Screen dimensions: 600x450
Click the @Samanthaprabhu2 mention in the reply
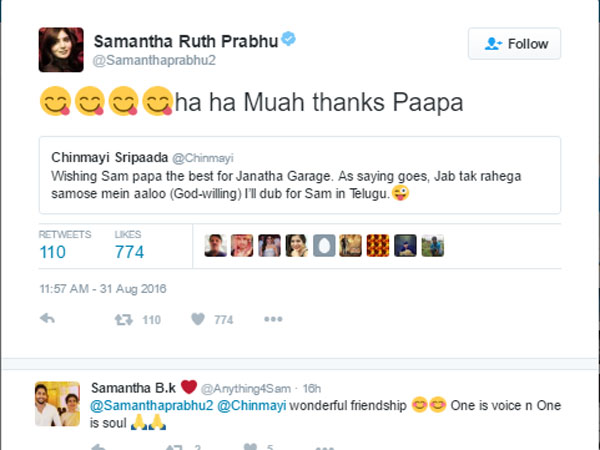click(151, 406)
